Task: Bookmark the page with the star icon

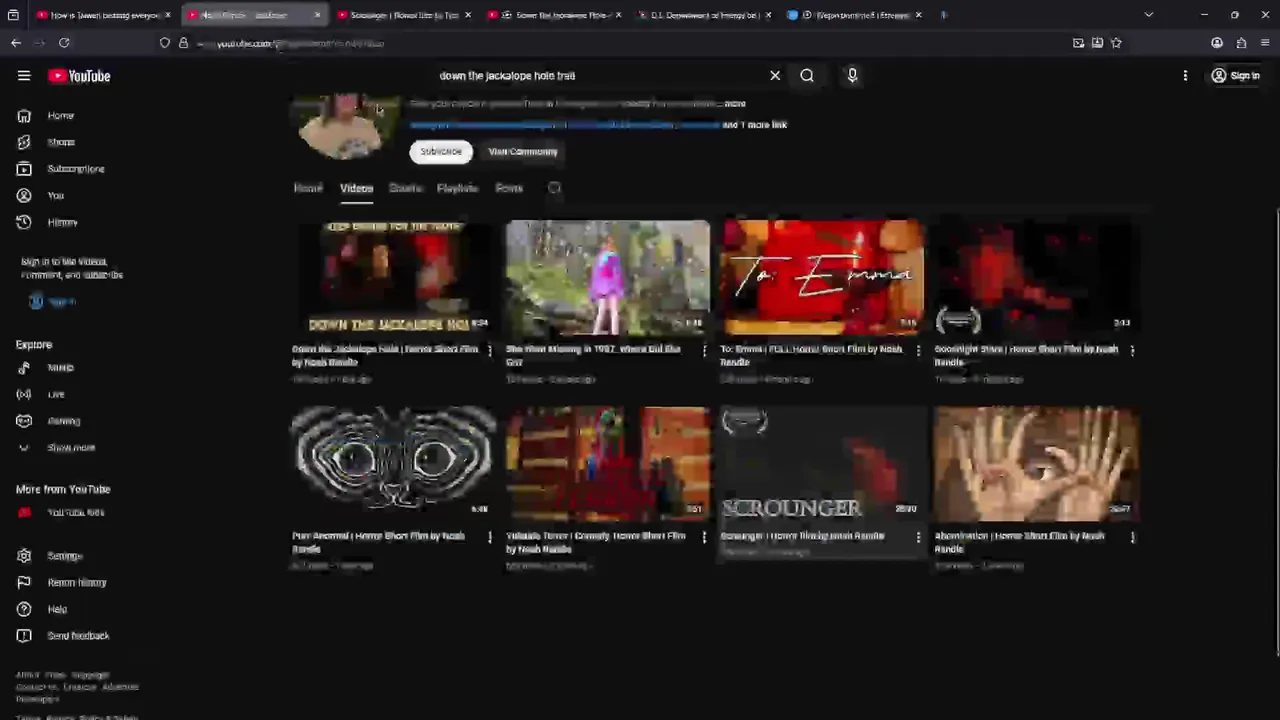Action: pos(1116,43)
